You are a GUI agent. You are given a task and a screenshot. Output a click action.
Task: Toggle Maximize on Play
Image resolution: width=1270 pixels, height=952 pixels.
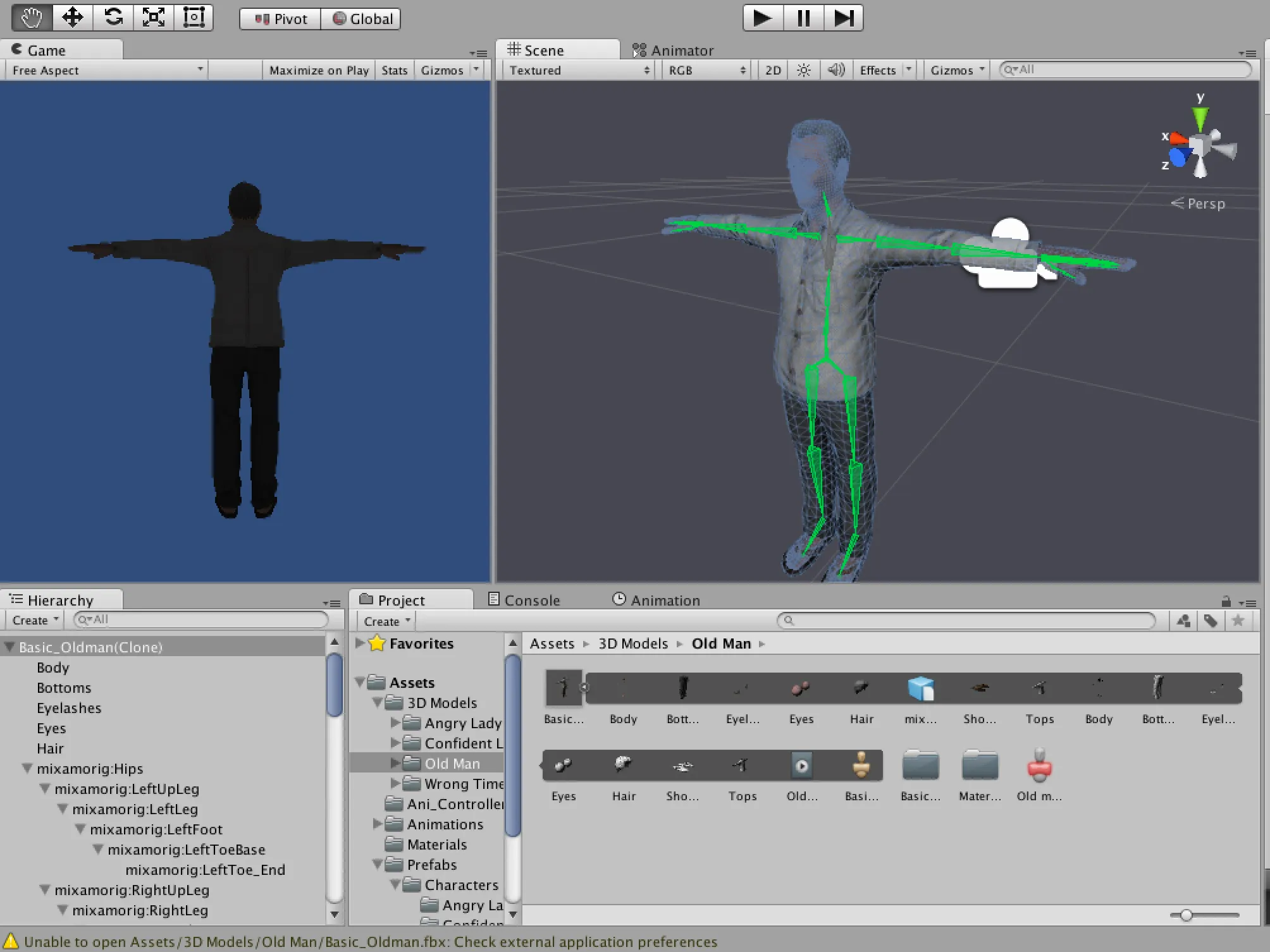[319, 70]
